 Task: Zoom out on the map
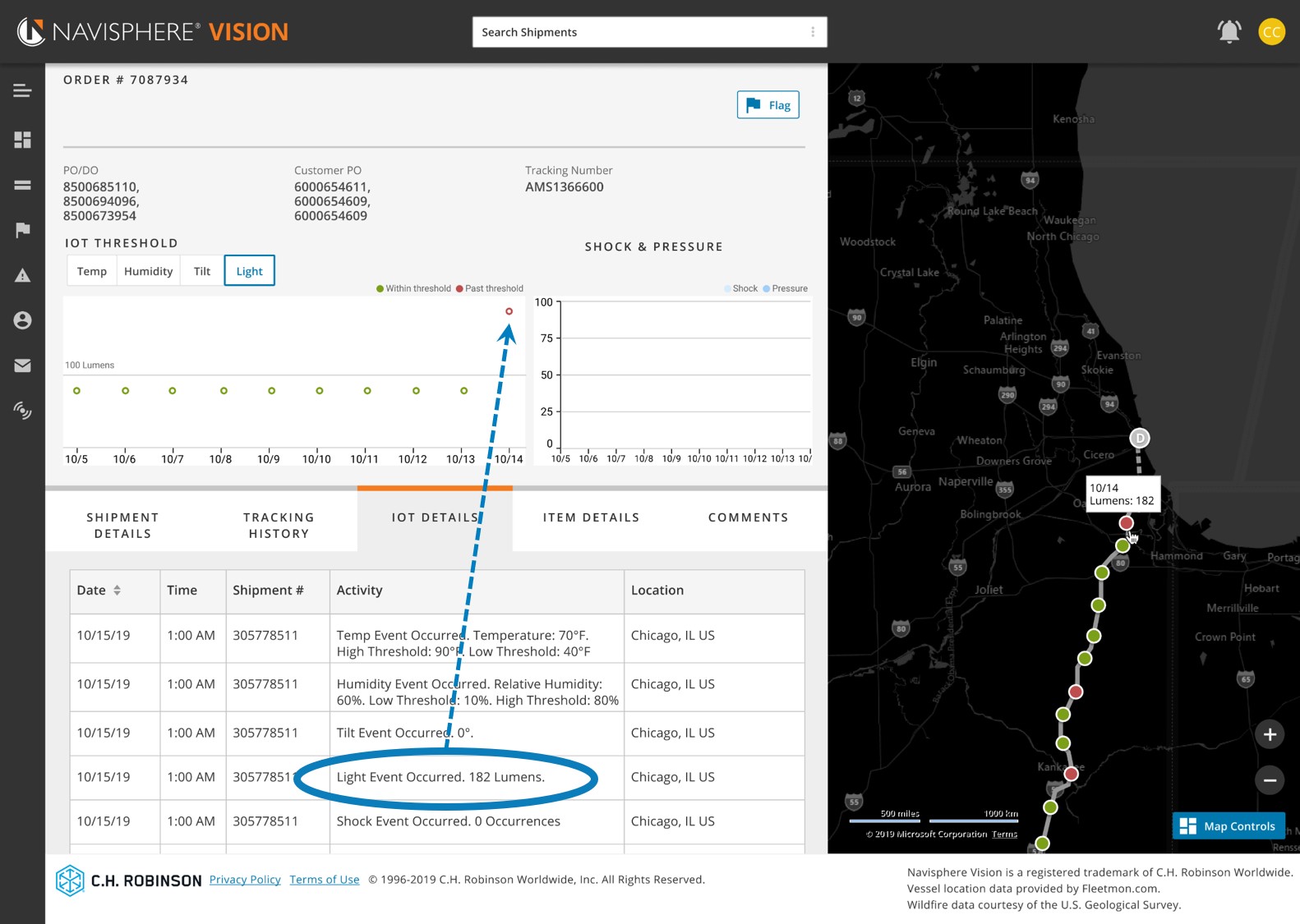pyautogui.click(x=1270, y=780)
